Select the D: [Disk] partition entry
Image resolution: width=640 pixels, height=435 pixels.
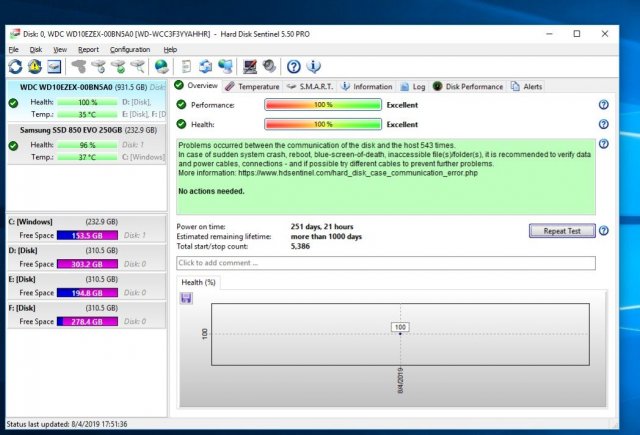tap(87, 257)
